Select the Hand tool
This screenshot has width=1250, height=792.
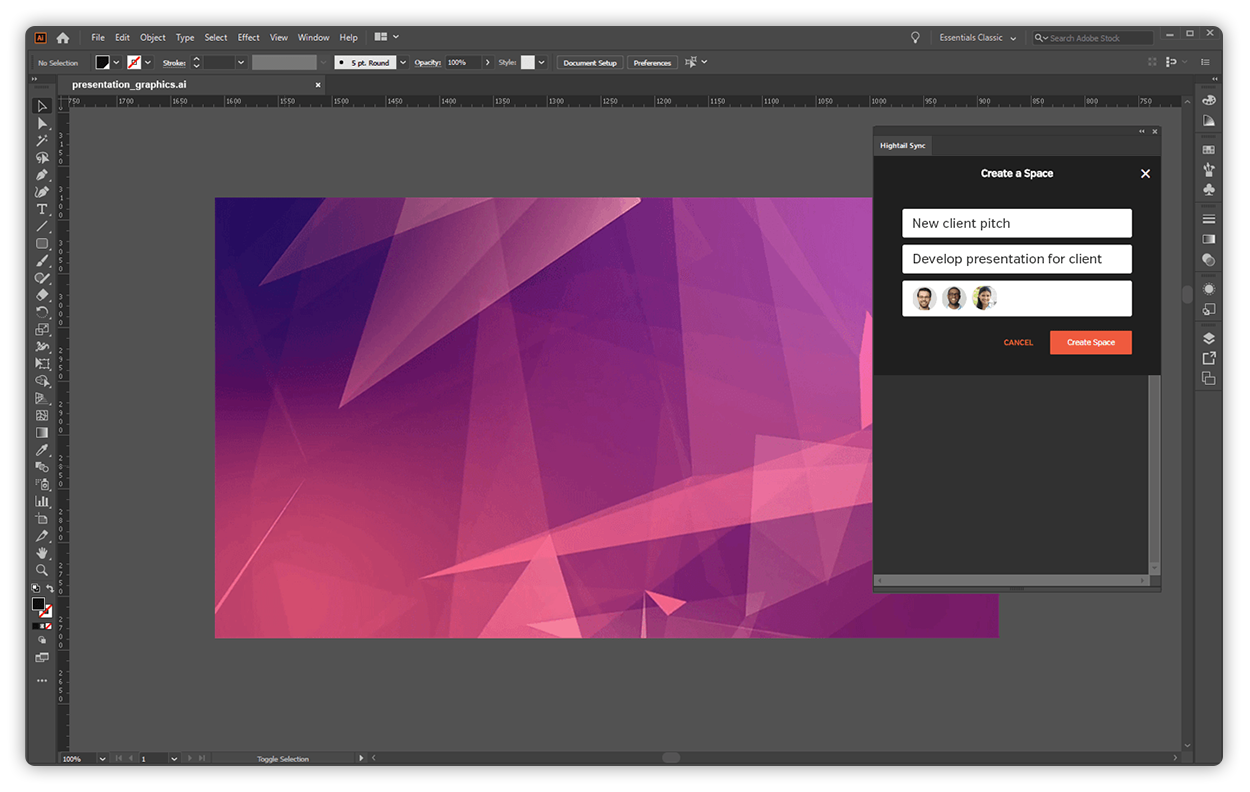(42, 553)
